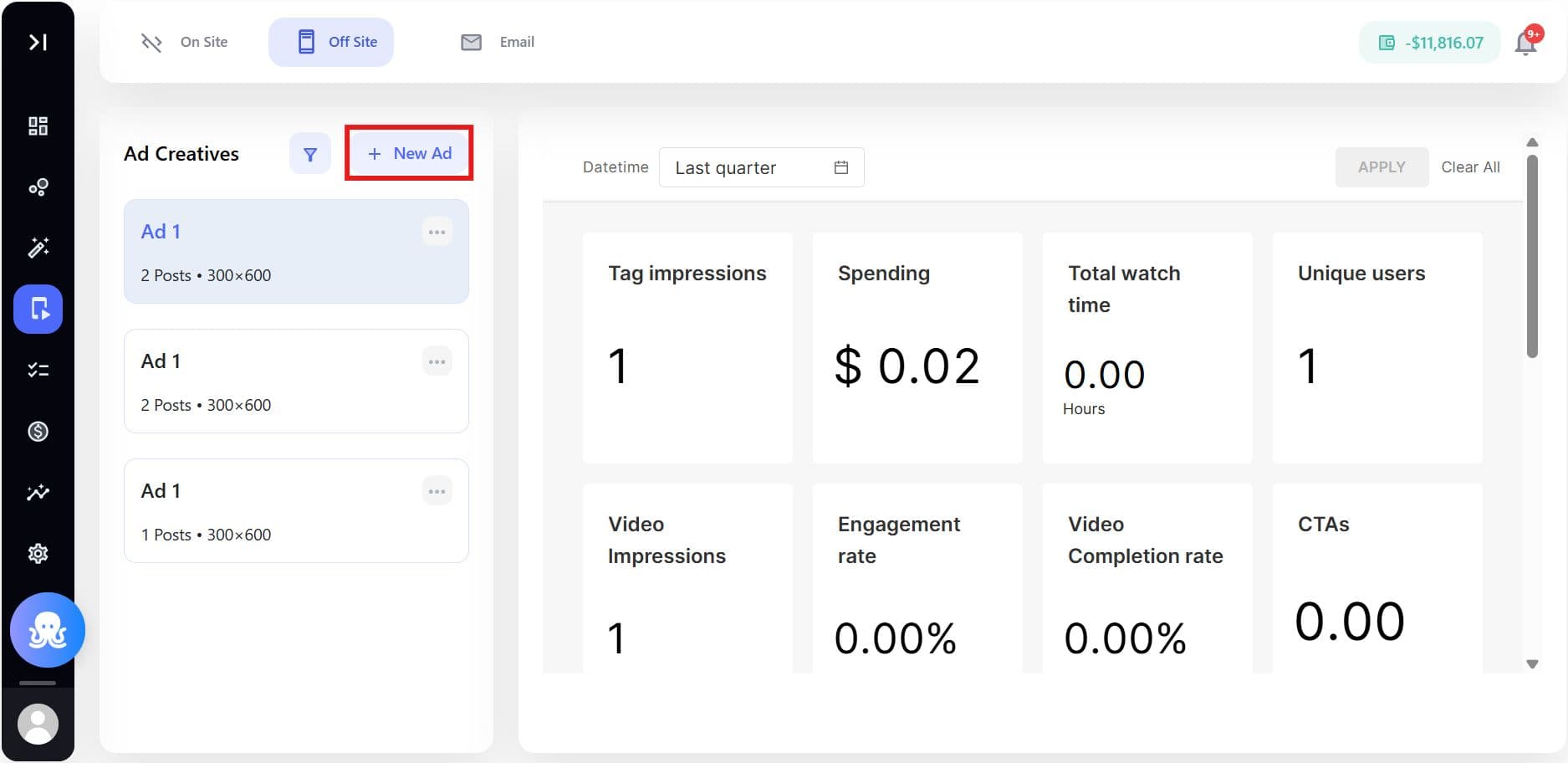Open options menu of Ad 1 with 1 Posts
1568x763 pixels.
click(x=437, y=491)
